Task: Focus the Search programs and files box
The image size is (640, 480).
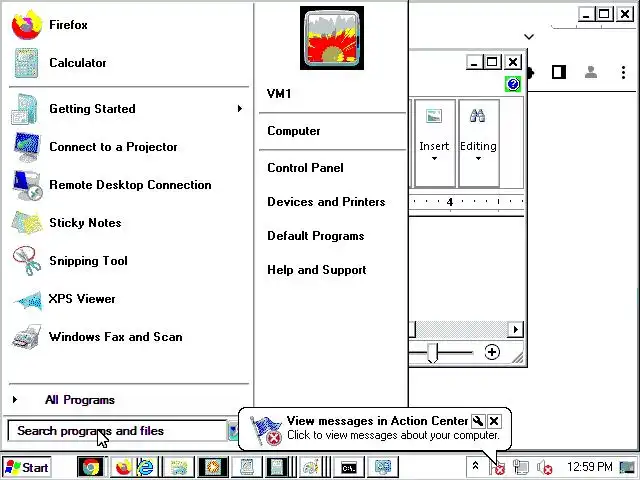Action: [x=117, y=431]
